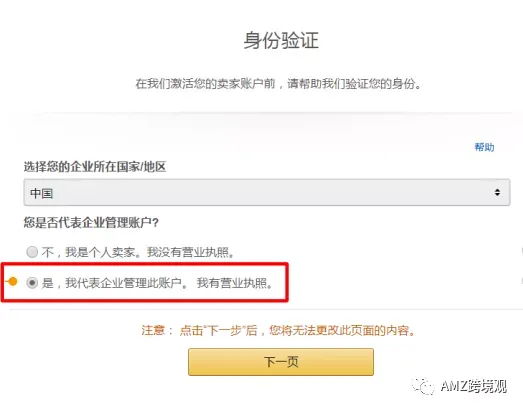Click the up-down arrow icon on country selector

497,192
